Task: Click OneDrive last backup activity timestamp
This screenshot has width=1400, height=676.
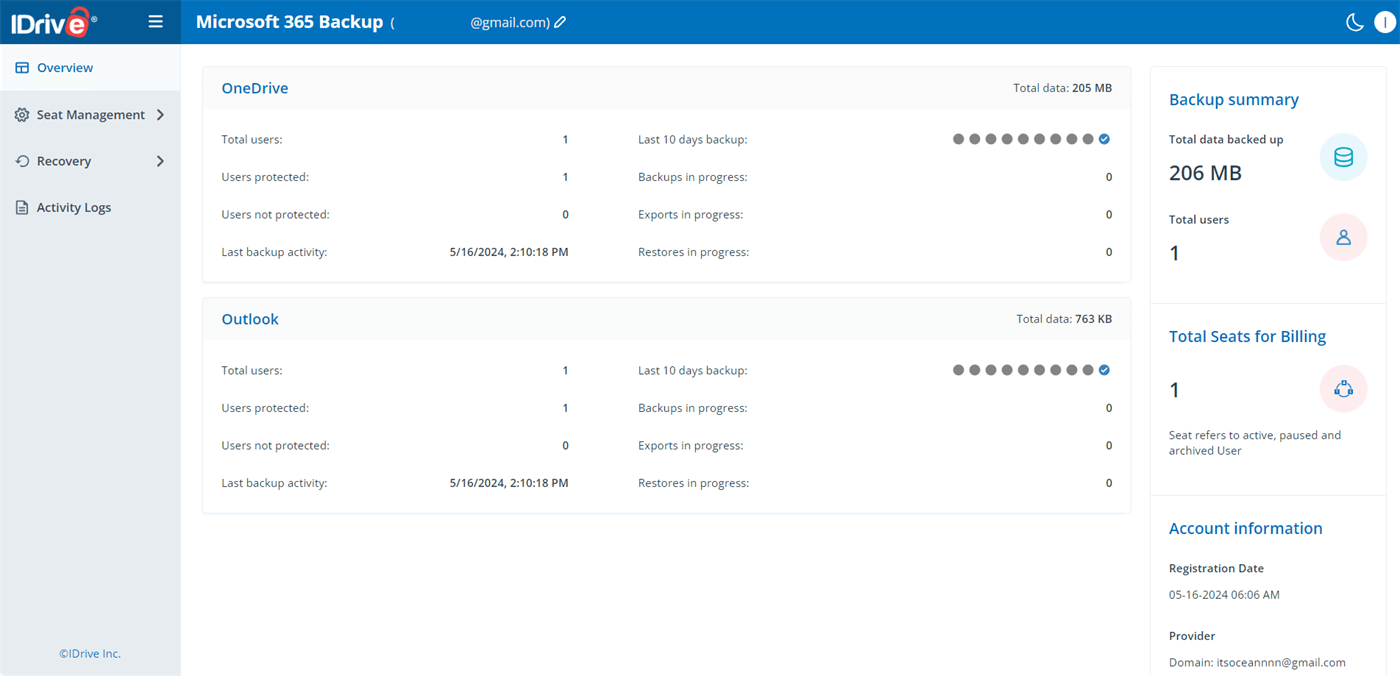Action: pos(509,252)
